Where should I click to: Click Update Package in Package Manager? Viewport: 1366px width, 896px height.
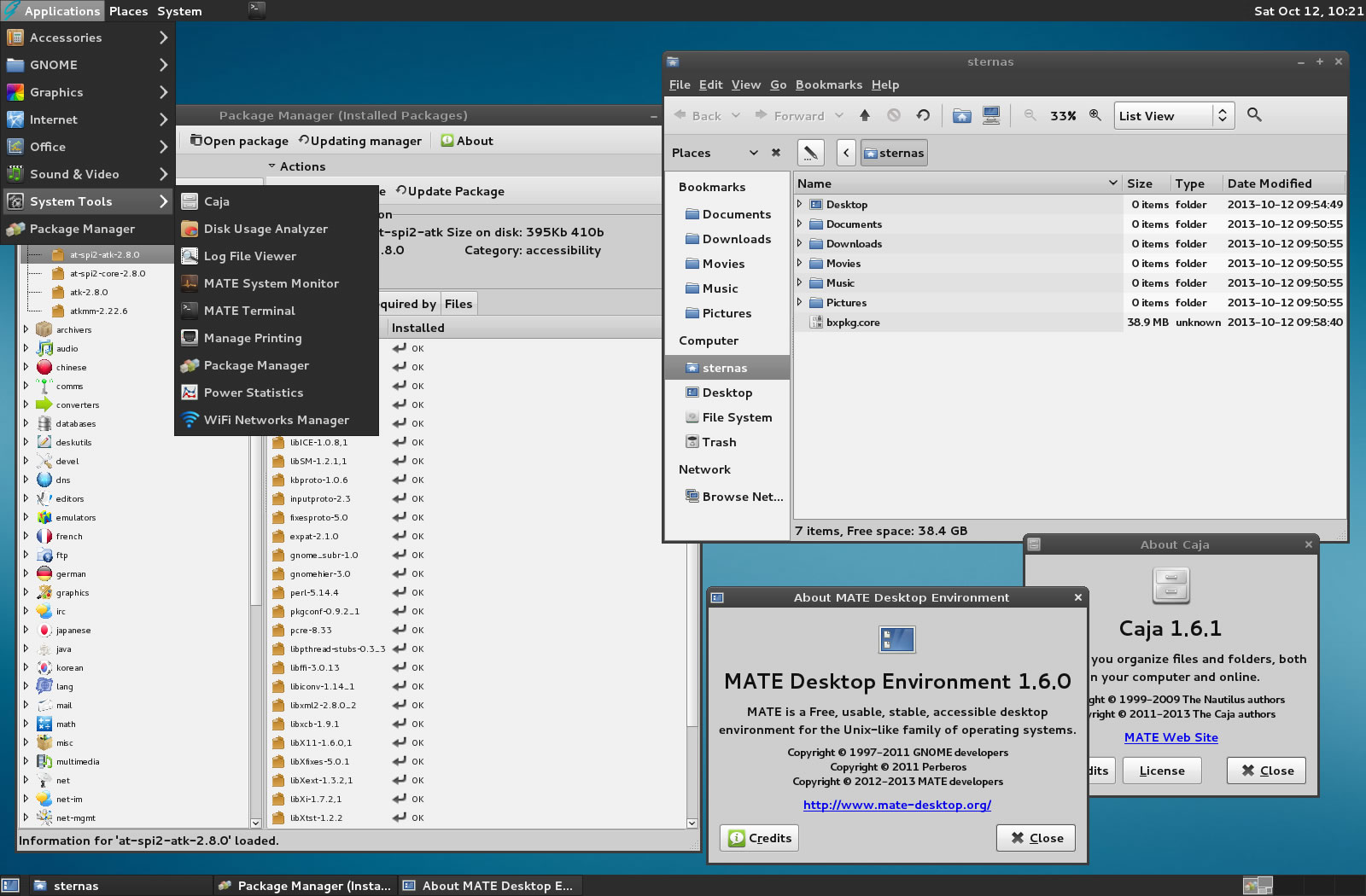point(450,191)
